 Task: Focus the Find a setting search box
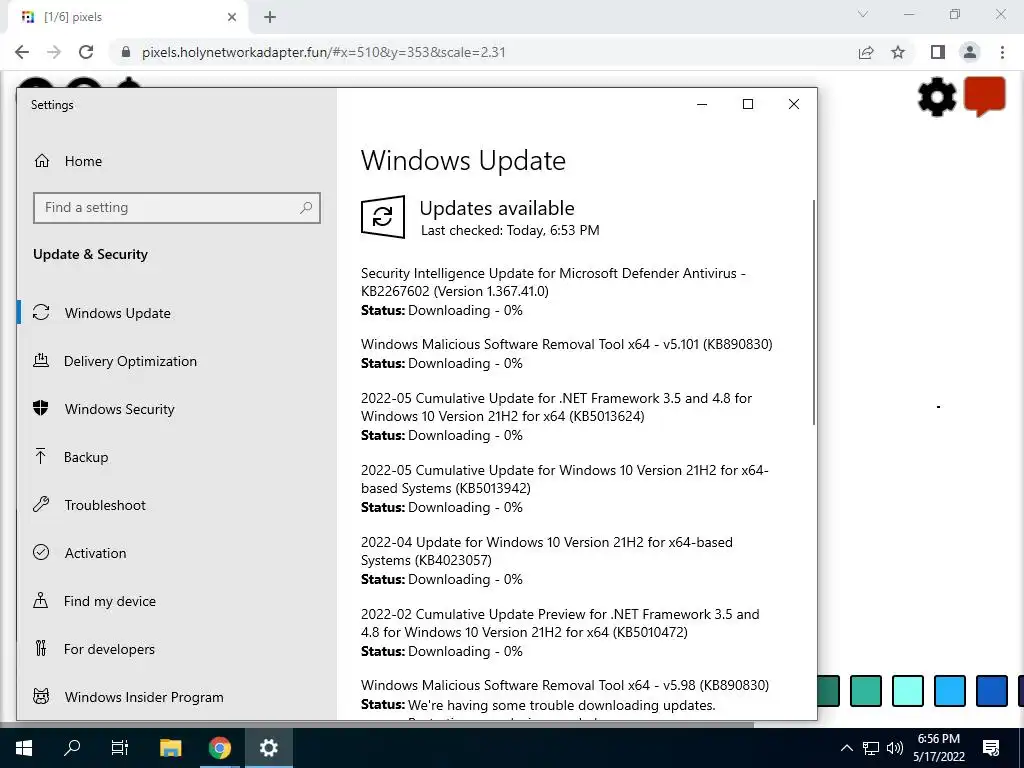pos(176,208)
